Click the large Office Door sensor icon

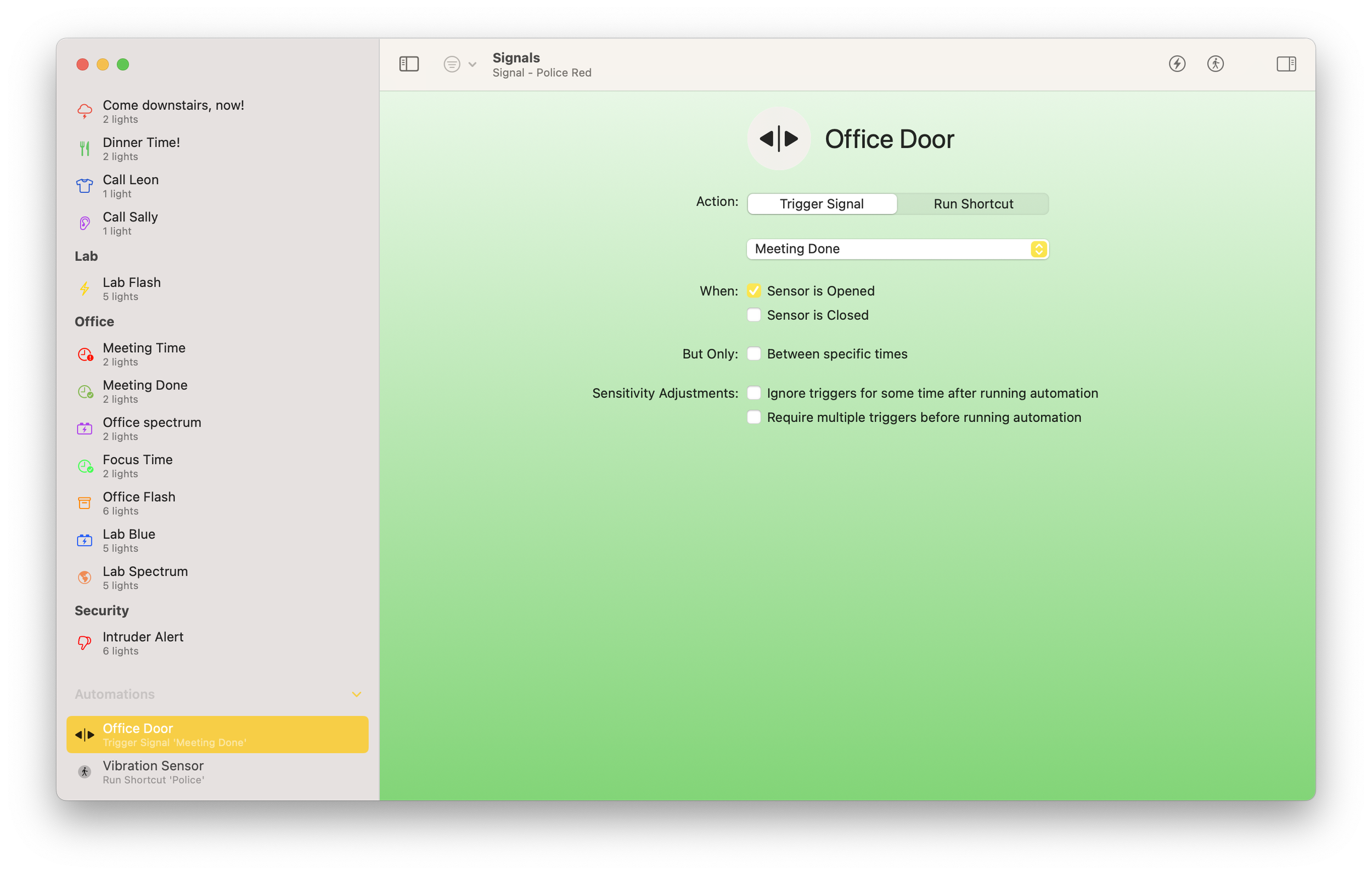click(778, 138)
